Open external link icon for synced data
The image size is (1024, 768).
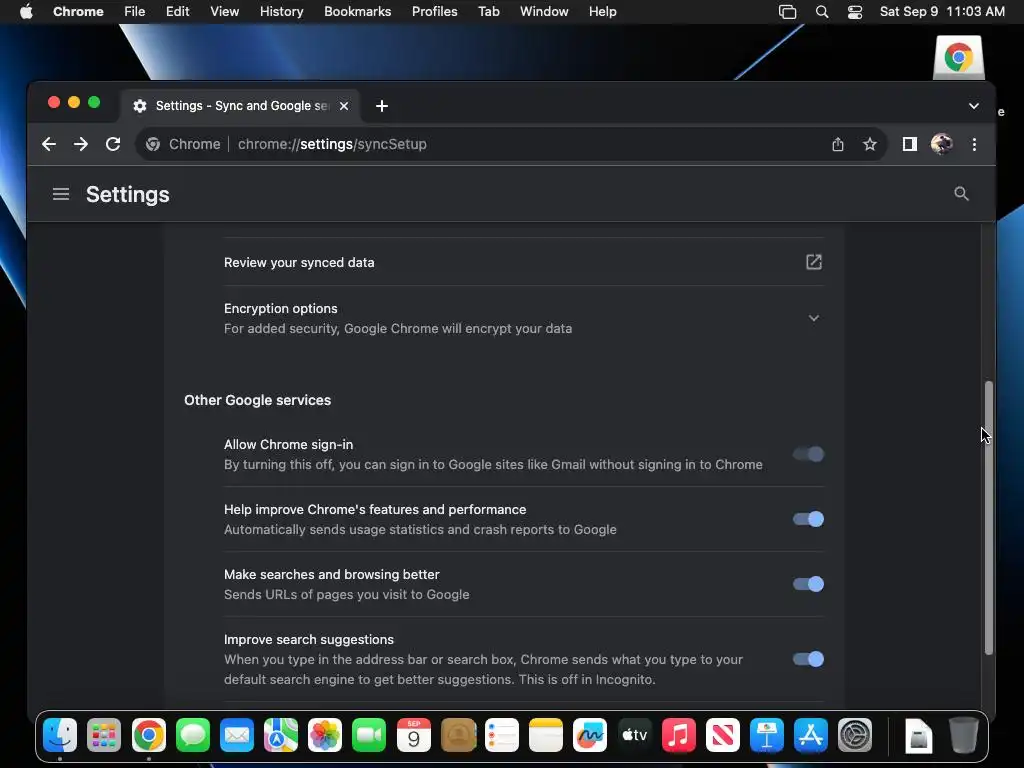pyautogui.click(x=814, y=262)
